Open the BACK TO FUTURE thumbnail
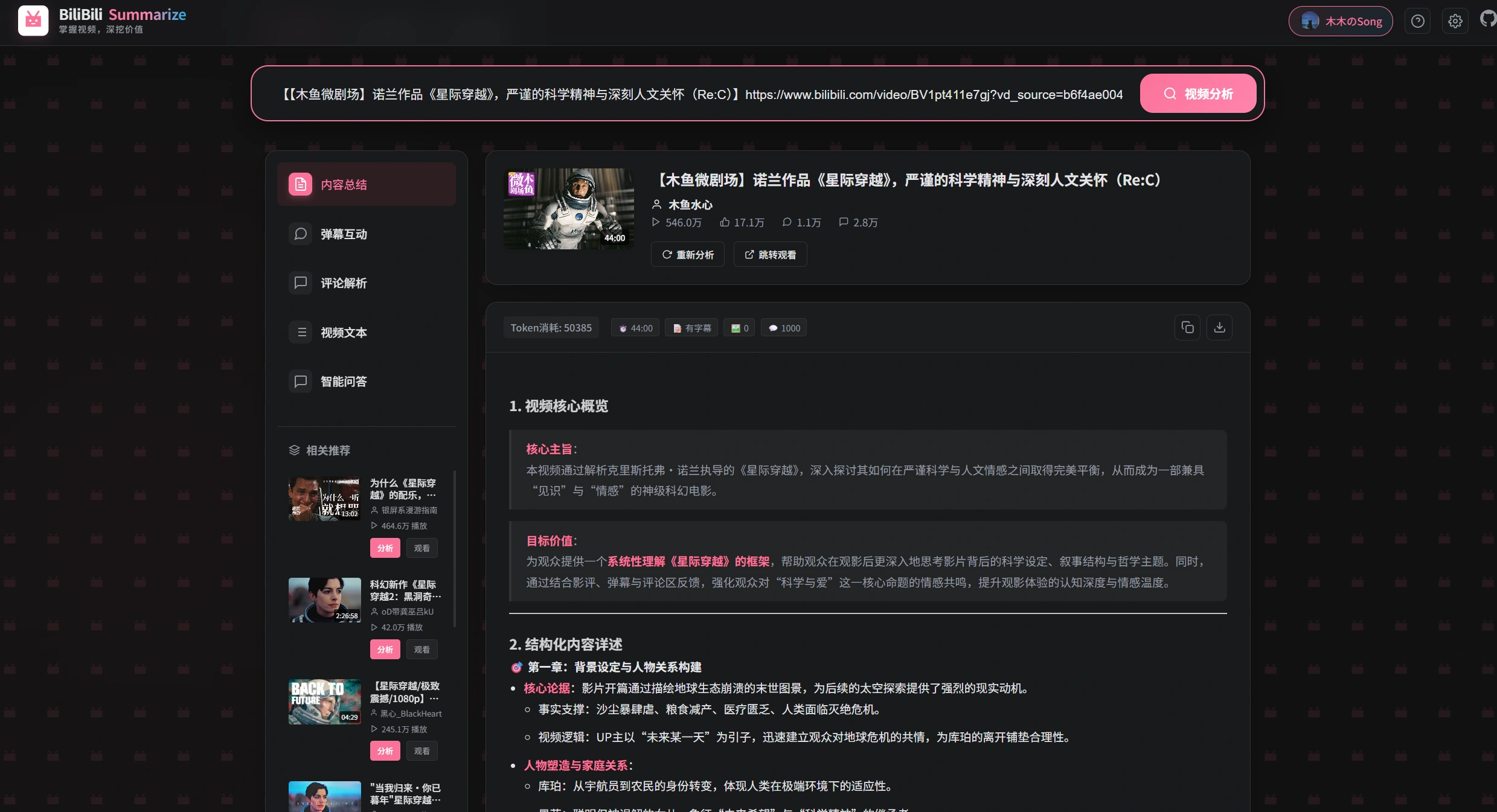Screen dimensions: 1497x812 point(324,702)
